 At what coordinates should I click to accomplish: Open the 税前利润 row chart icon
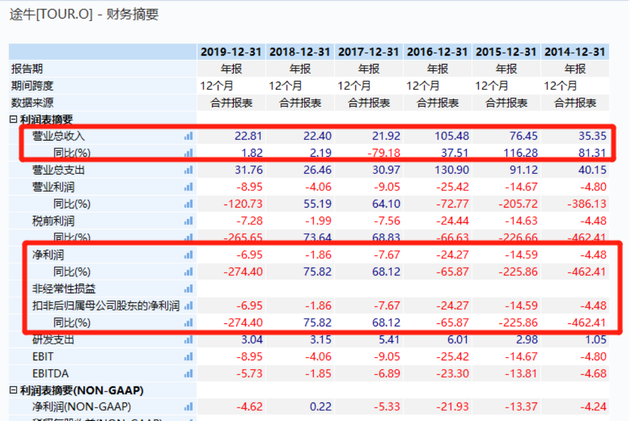pos(188,221)
